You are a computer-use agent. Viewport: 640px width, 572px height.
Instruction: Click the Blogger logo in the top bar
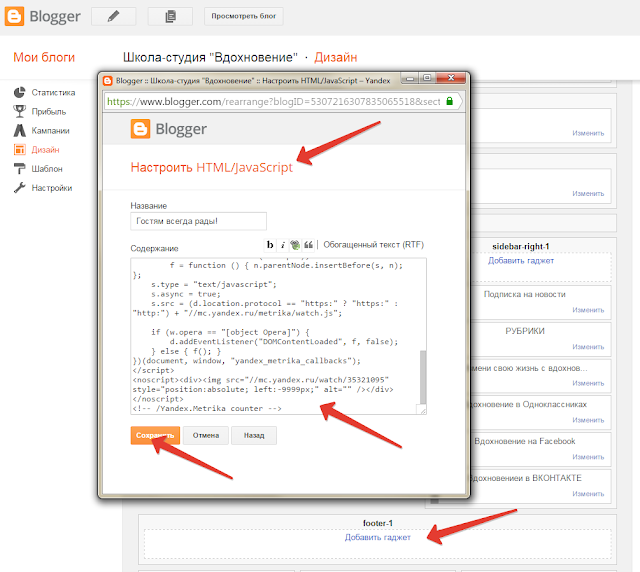click(42, 16)
